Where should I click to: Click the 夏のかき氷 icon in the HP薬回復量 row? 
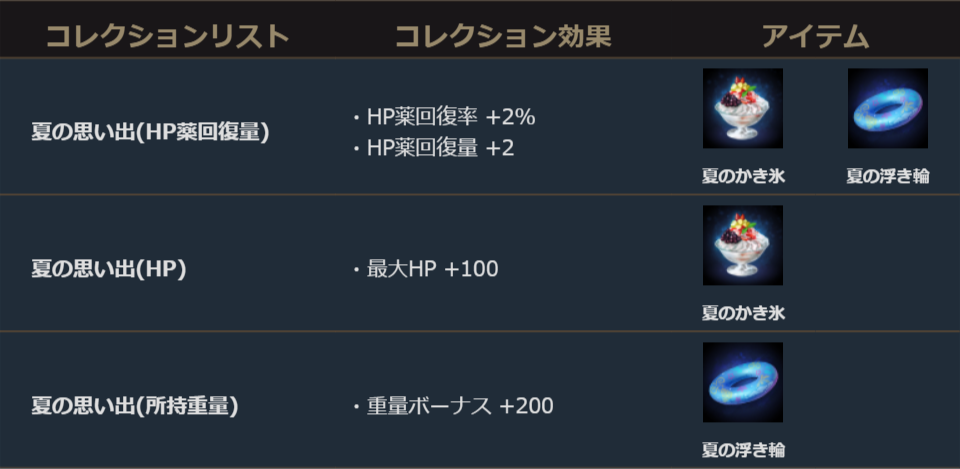coord(742,109)
